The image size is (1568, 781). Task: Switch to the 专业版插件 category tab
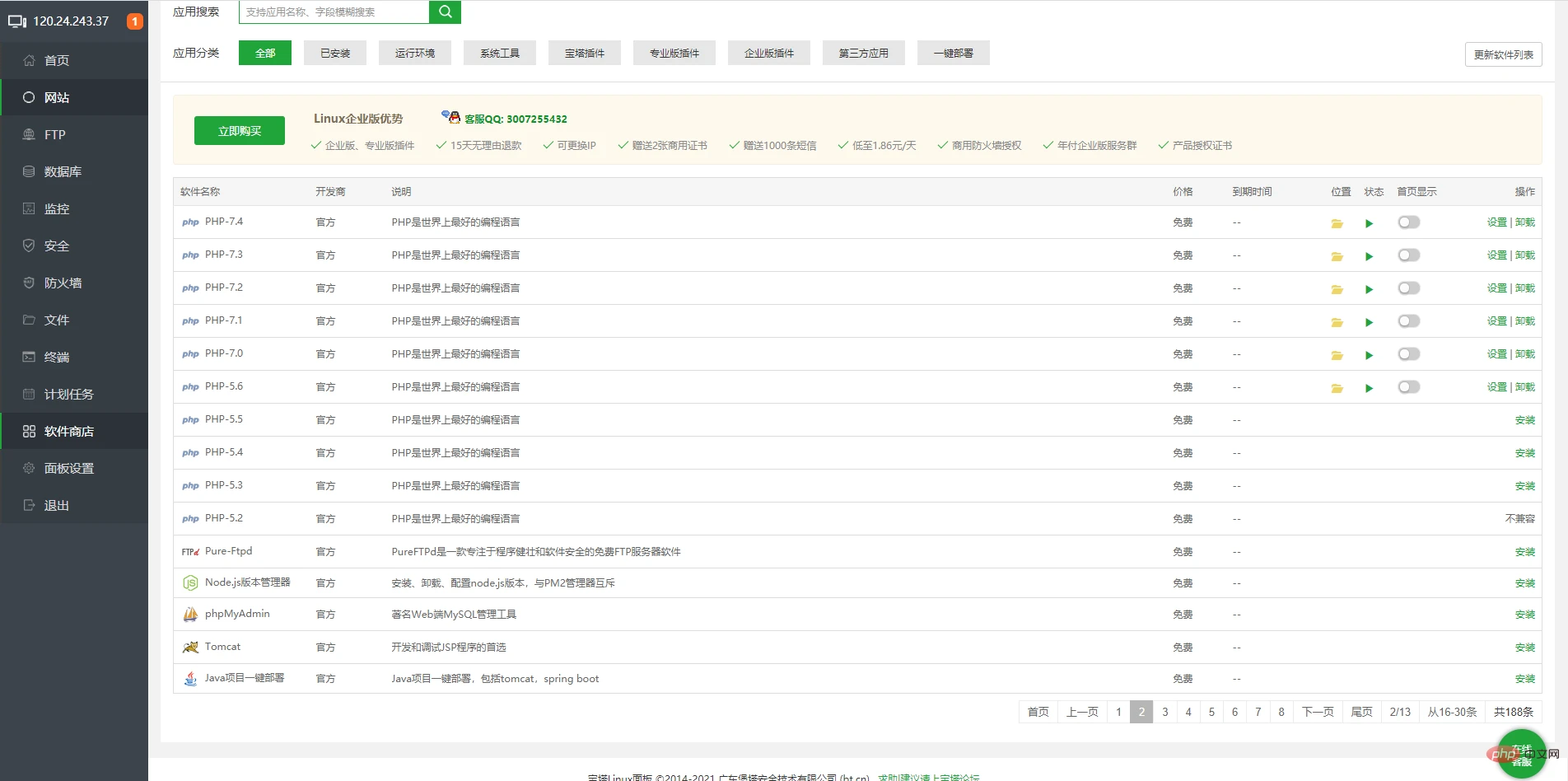pos(674,53)
